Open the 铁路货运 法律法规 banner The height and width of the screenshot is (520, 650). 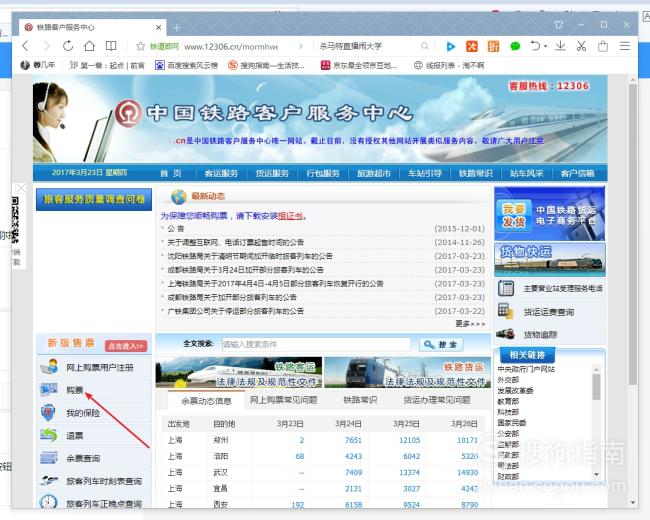tap(407, 372)
